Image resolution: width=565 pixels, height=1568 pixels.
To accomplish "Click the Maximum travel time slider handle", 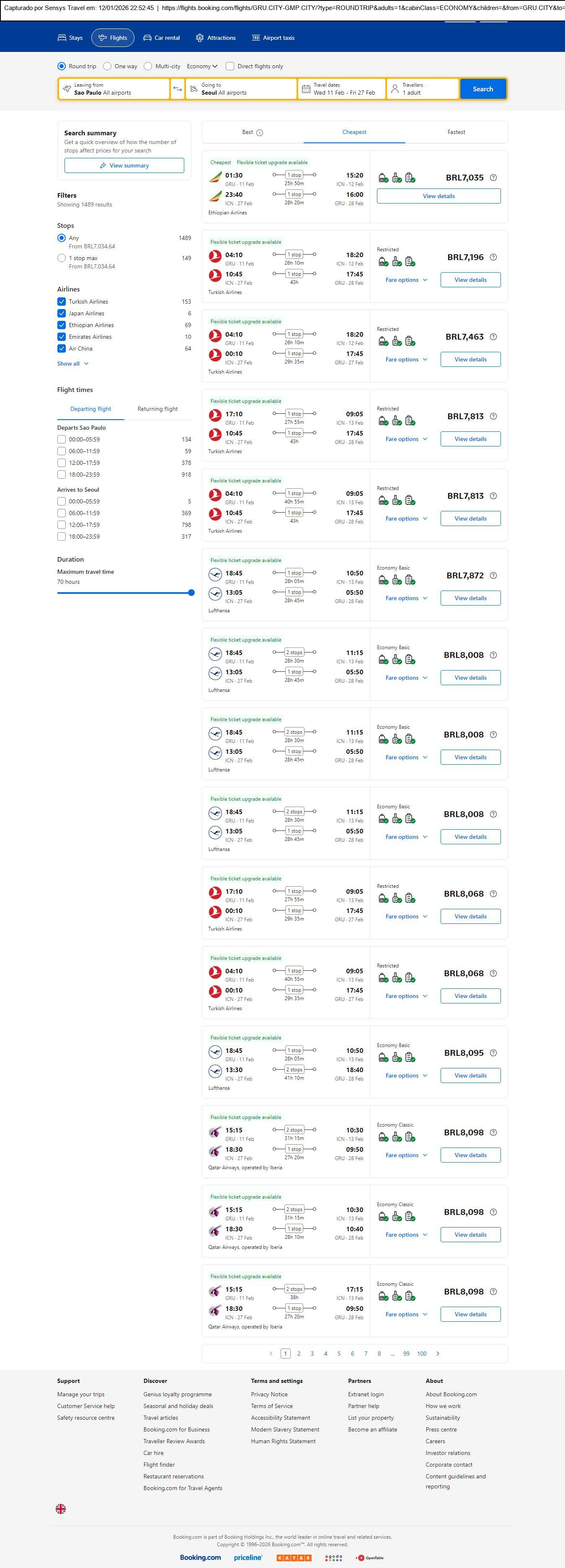I will click(x=191, y=593).
